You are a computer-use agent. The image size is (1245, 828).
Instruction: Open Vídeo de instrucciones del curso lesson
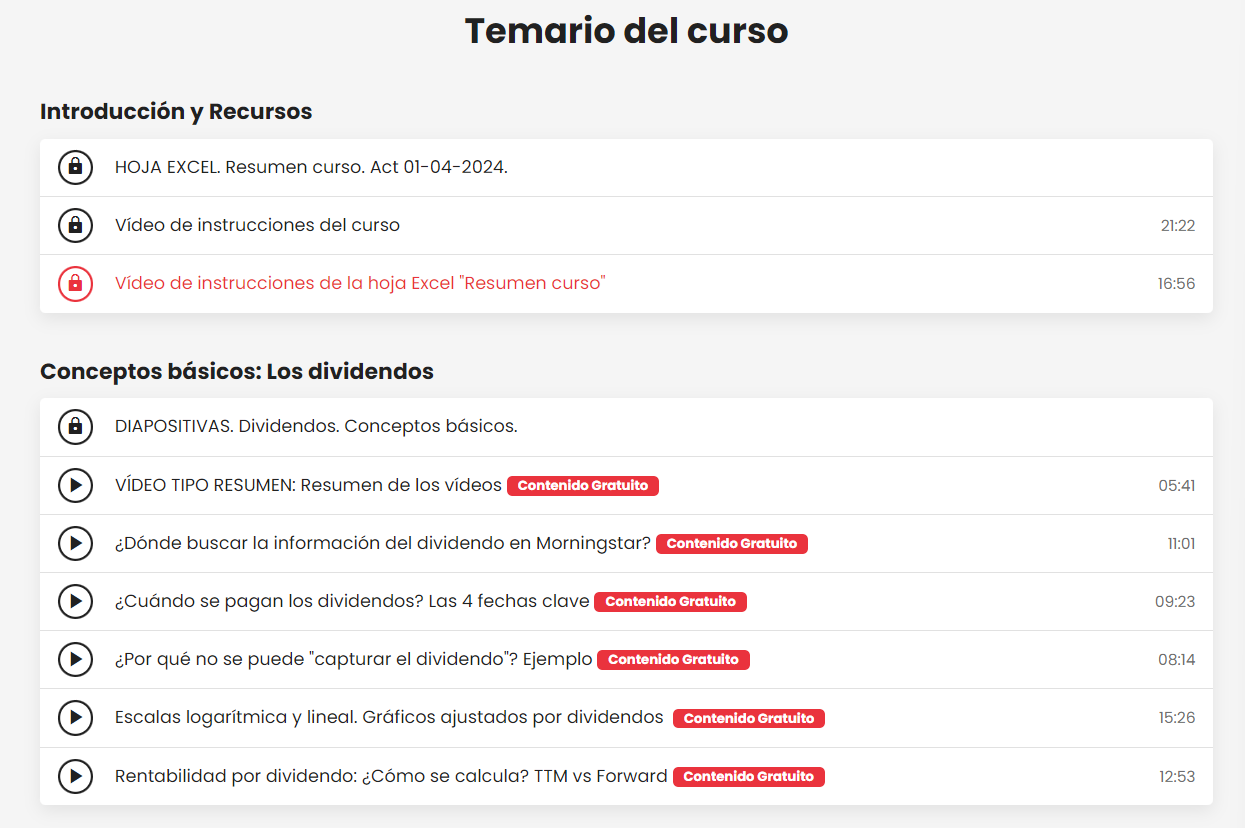click(x=257, y=225)
